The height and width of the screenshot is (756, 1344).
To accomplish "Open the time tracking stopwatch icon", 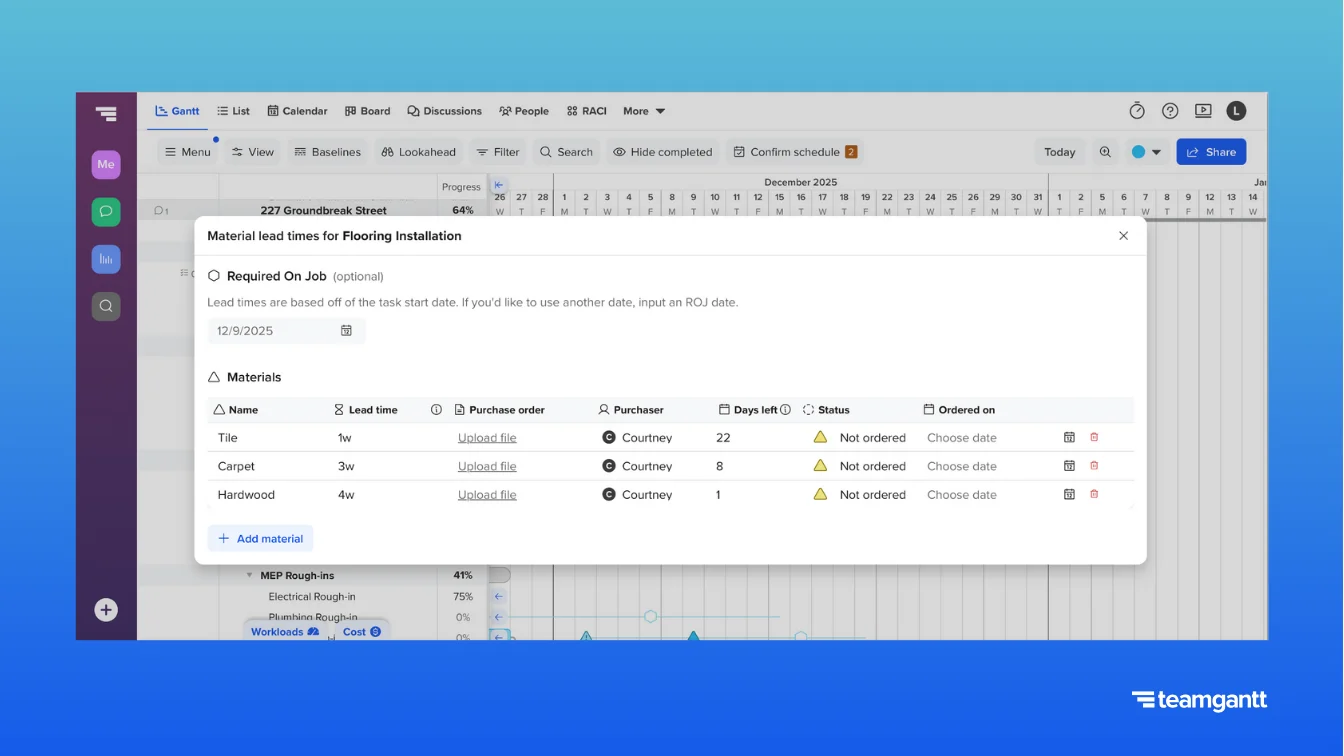I will [x=1137, y=110].
